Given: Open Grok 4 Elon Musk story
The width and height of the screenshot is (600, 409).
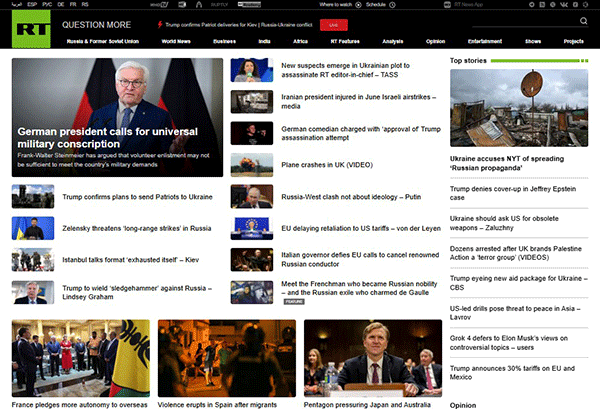Looking at the screenshot, I should [509, 343].
